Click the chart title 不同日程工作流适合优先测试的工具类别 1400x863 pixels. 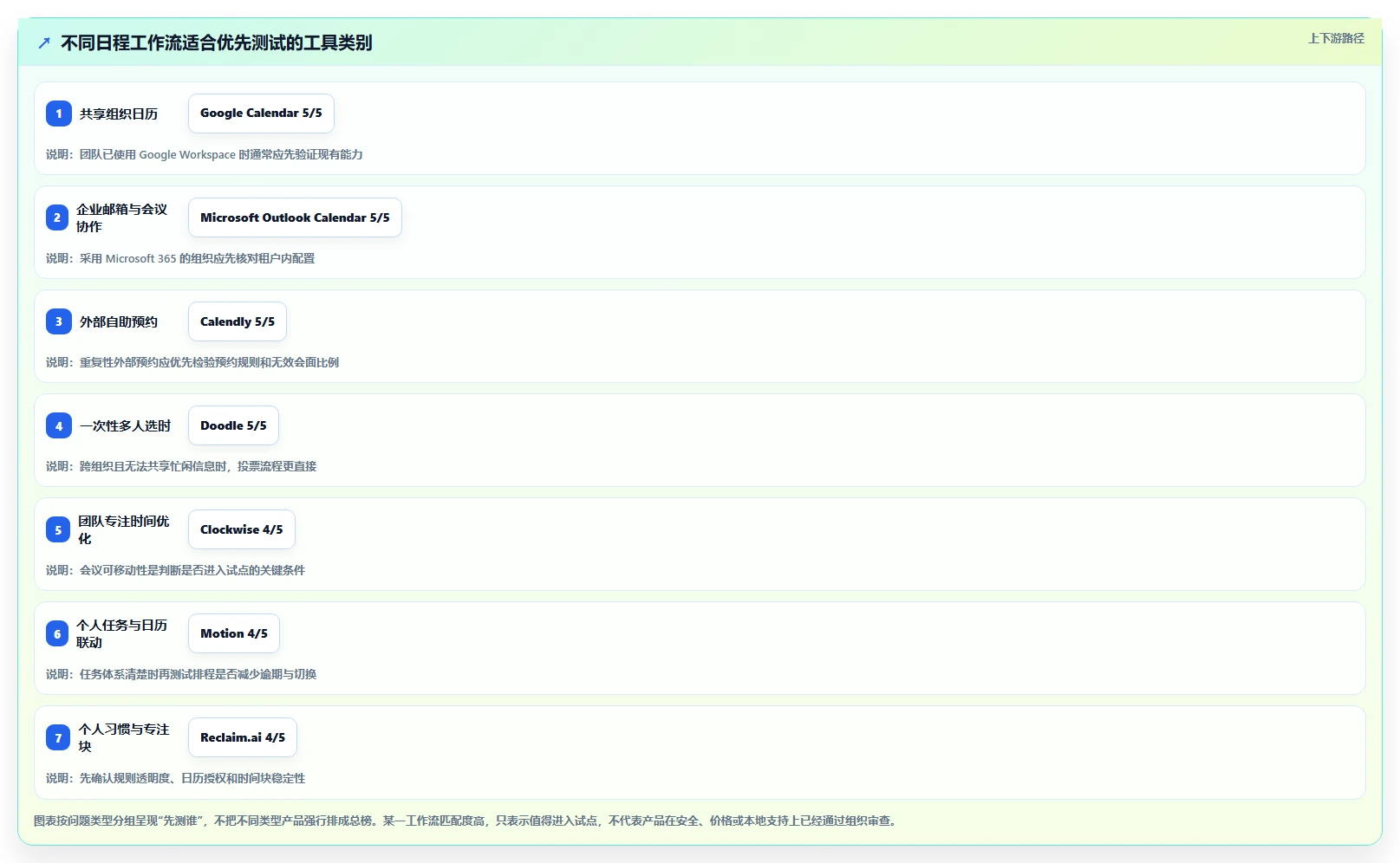(x=217, y=42)
